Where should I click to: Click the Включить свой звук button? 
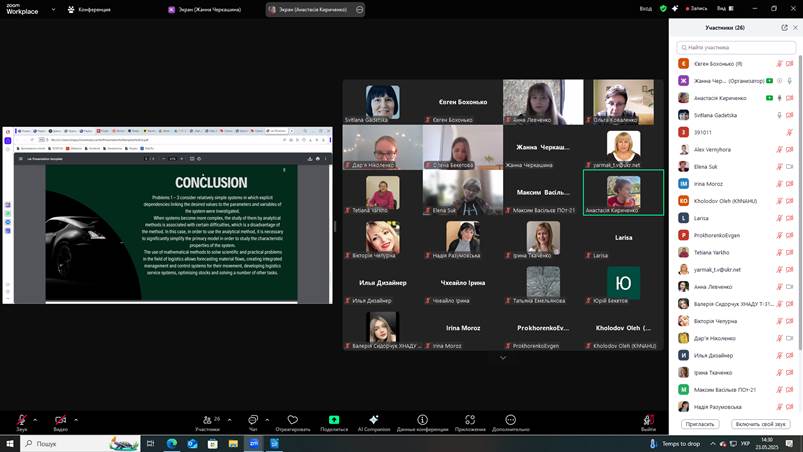click(x=762, y=424)
